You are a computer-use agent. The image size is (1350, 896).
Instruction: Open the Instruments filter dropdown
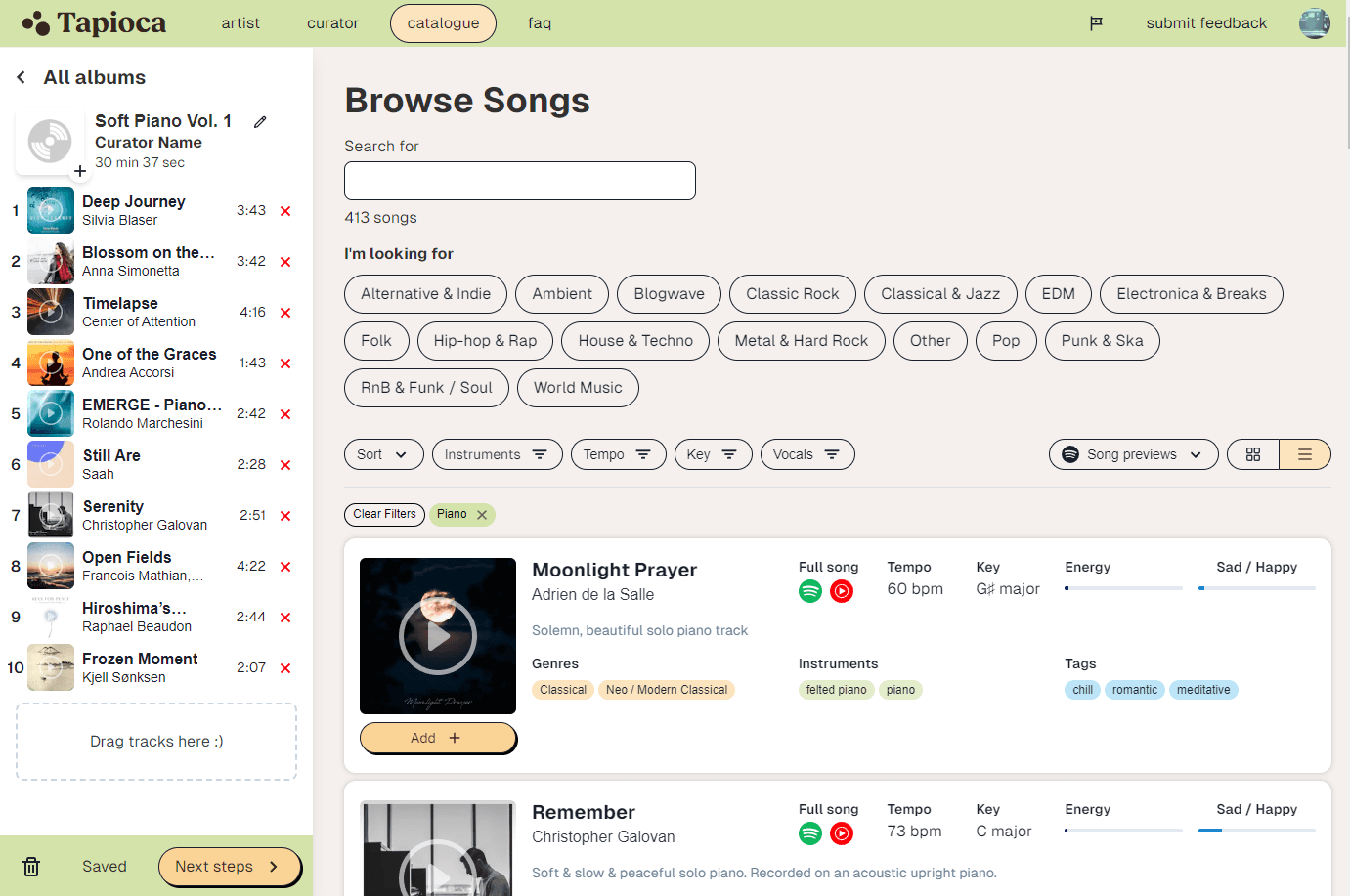tap(498, 454)
